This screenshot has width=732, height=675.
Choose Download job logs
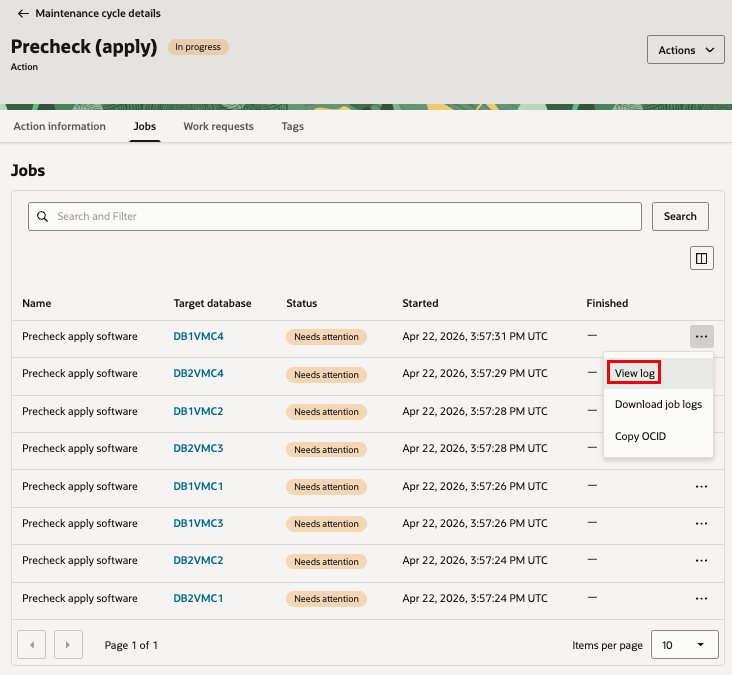point(658,404)
